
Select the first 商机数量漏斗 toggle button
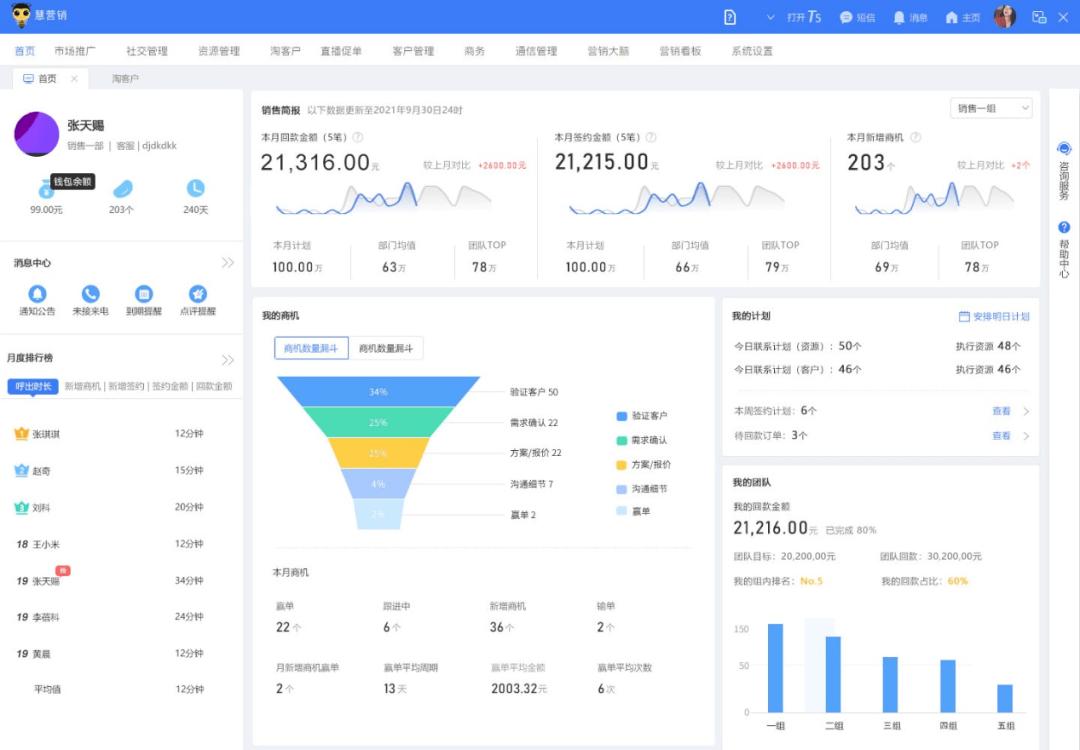(x=310, y=348)
